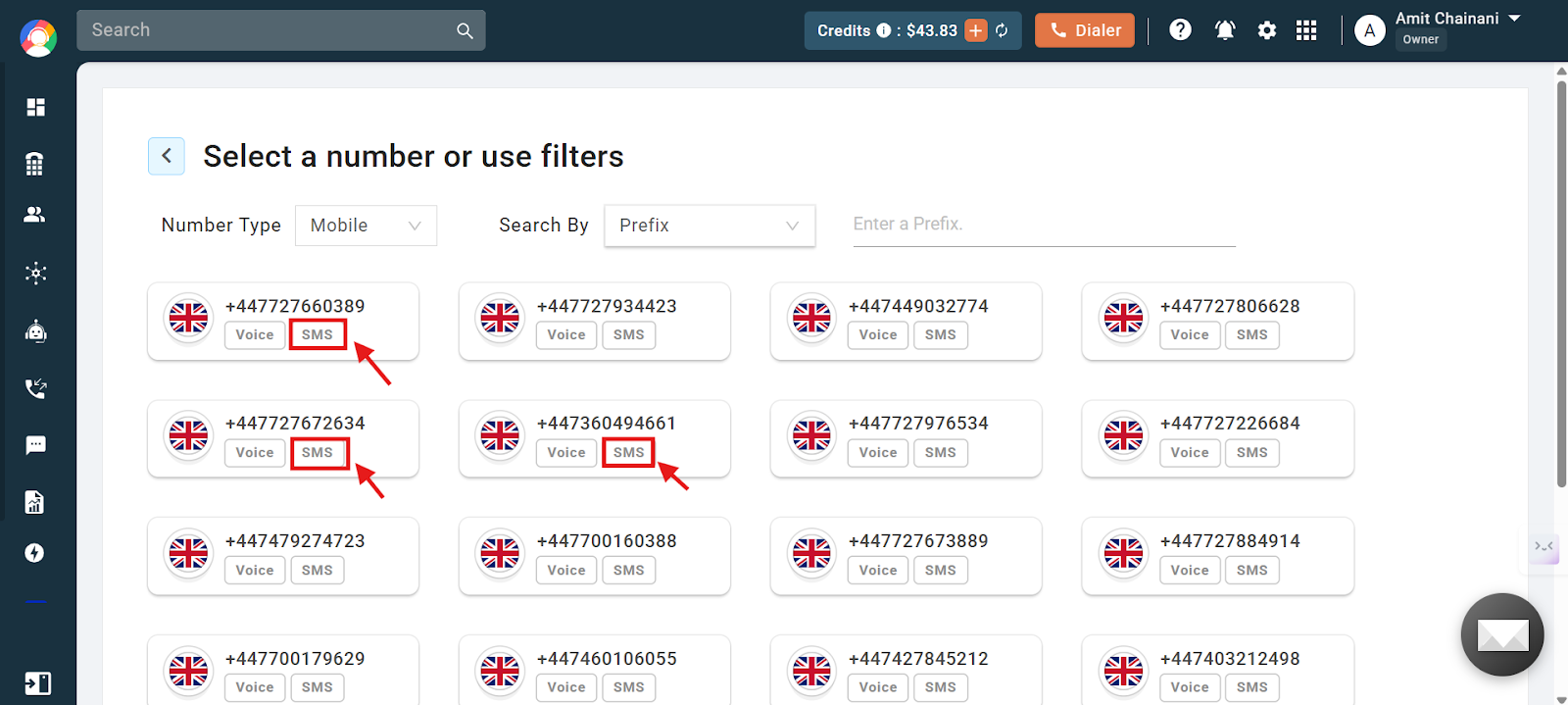This screenshot has height=705, width=1568.
Task: Click Voice tag of +447727672634
Action: (x=255, y=452)
